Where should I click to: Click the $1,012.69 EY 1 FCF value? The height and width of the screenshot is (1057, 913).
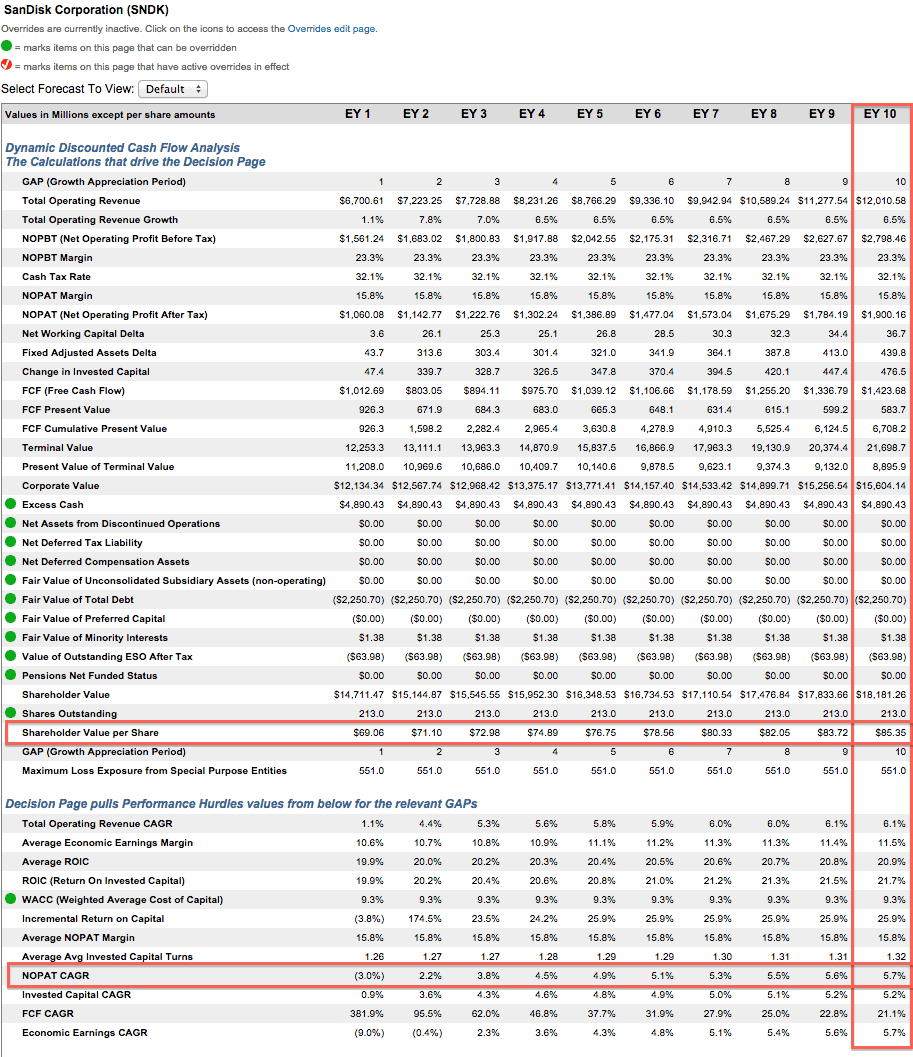click(x=361, y=390)
